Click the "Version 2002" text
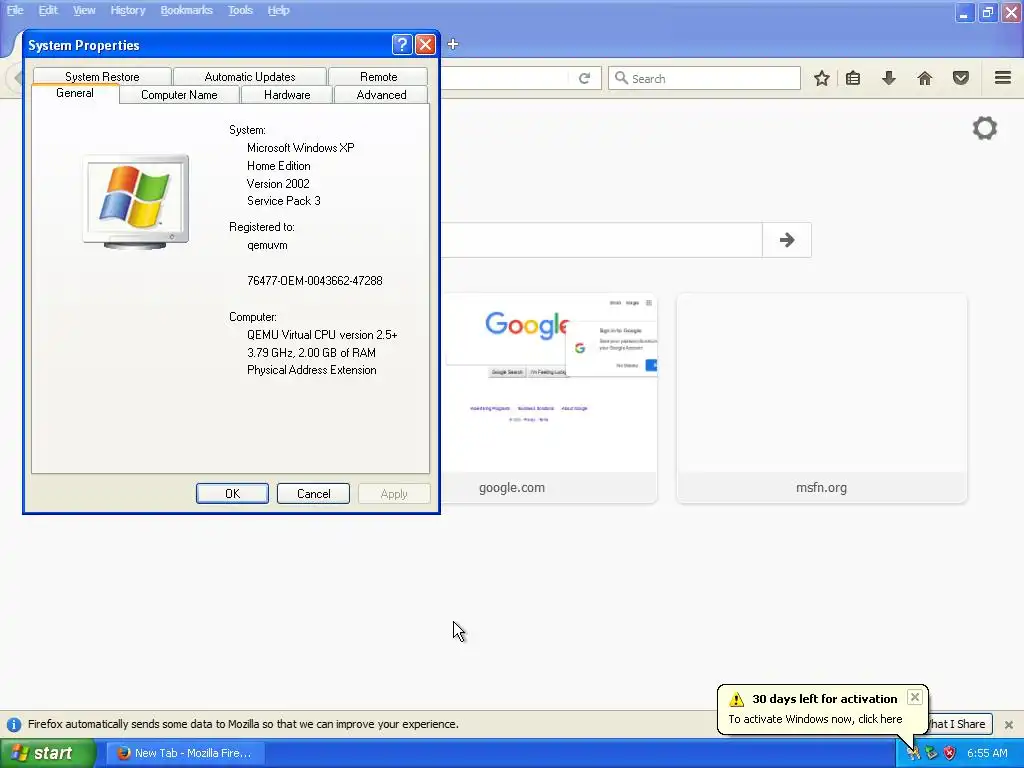 (x=278, y=184)
